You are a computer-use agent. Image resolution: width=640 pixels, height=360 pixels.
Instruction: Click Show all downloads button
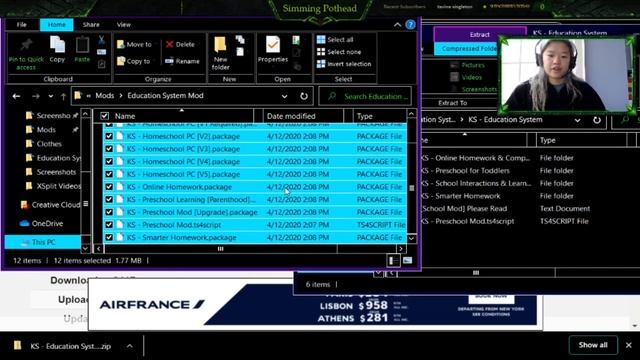[x=593, y=345]
